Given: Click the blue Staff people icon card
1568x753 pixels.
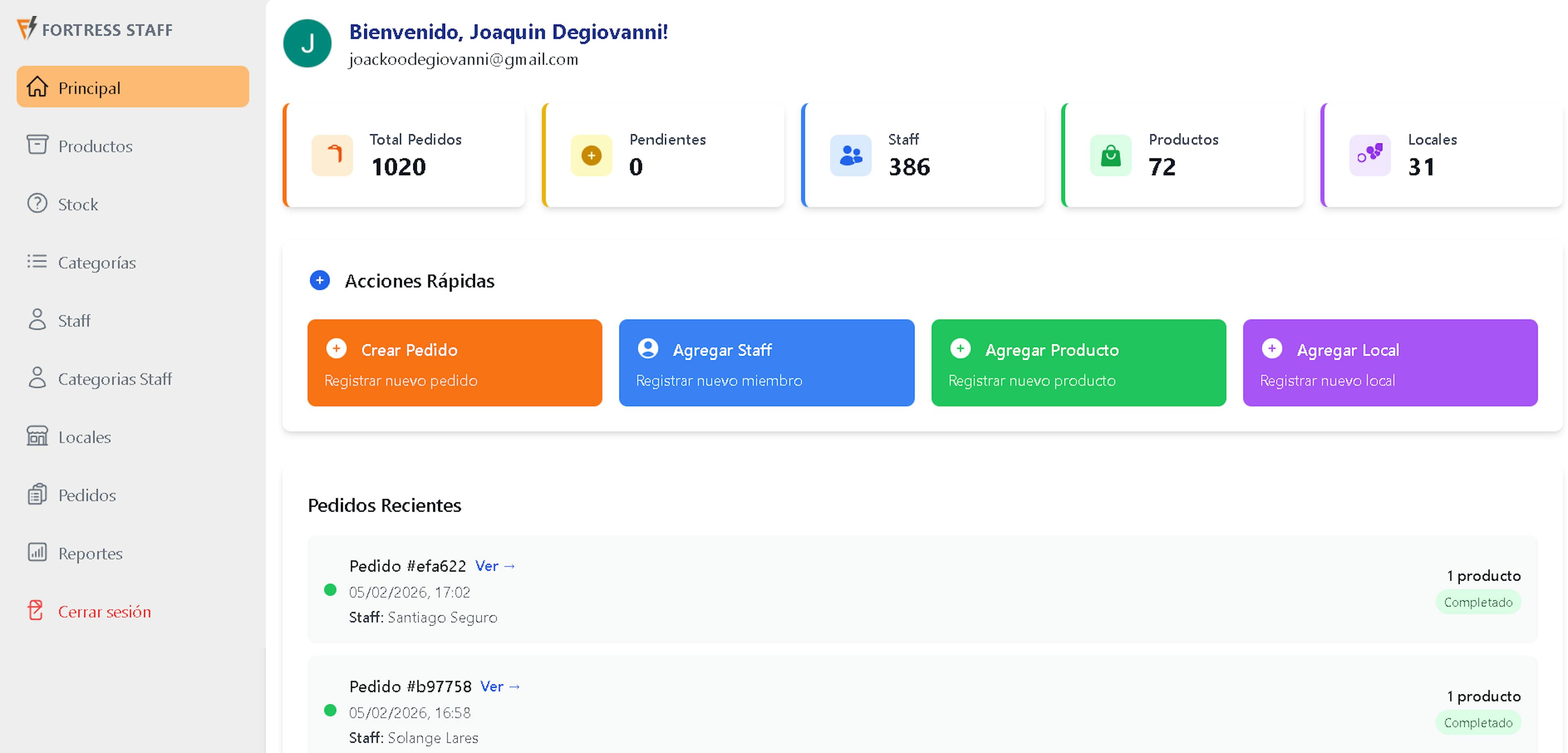Looking at the screenshot, I should pos(850,156).
